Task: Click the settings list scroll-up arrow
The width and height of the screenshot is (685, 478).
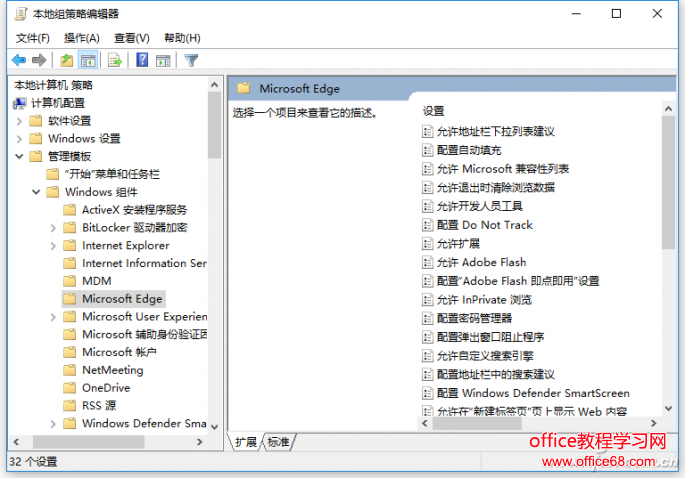Action: [668, 109]
